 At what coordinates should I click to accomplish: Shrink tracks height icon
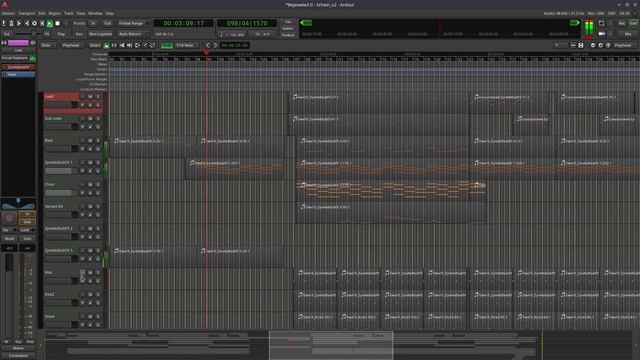(573, 45)
